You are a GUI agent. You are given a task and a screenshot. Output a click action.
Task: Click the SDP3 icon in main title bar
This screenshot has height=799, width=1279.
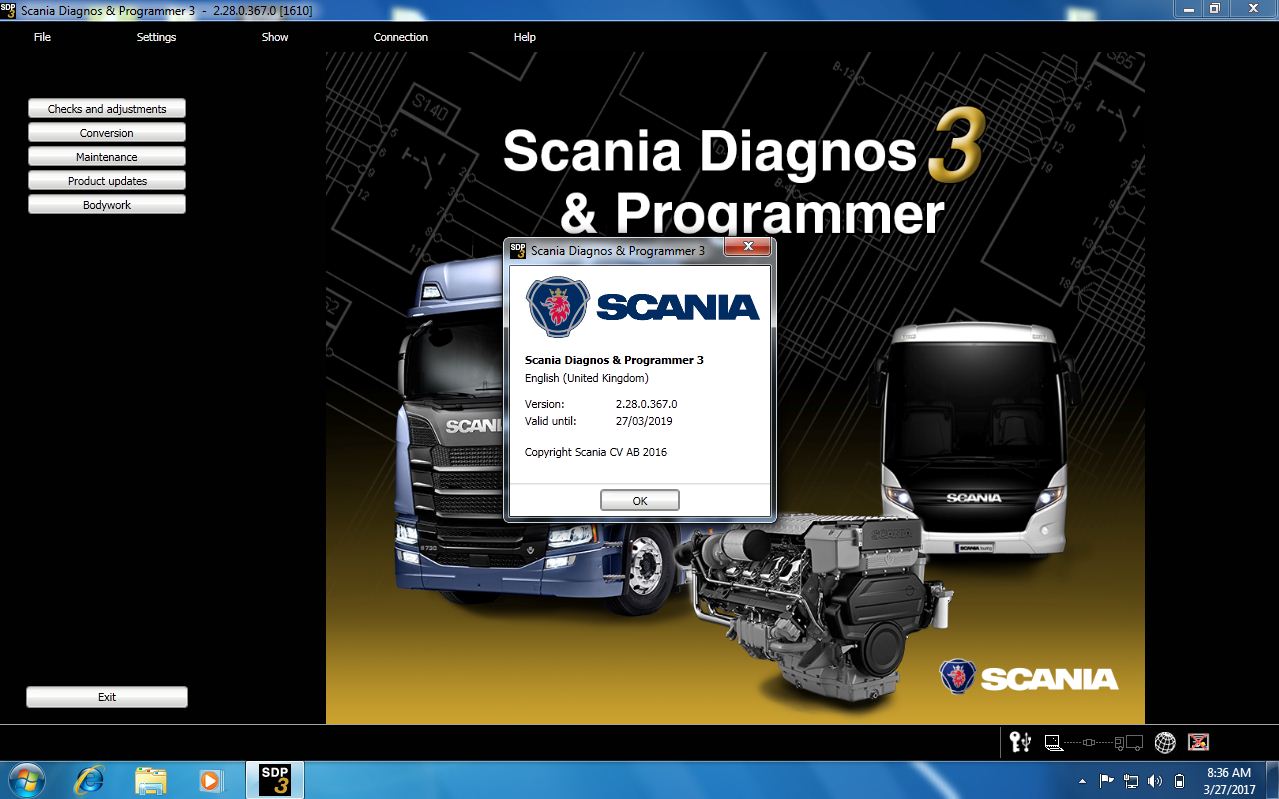(9, 10)
